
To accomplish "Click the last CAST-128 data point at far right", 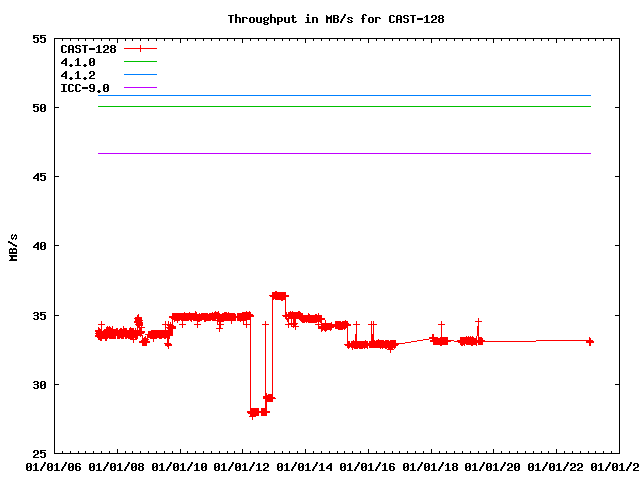I will click(x=590, y=341).
